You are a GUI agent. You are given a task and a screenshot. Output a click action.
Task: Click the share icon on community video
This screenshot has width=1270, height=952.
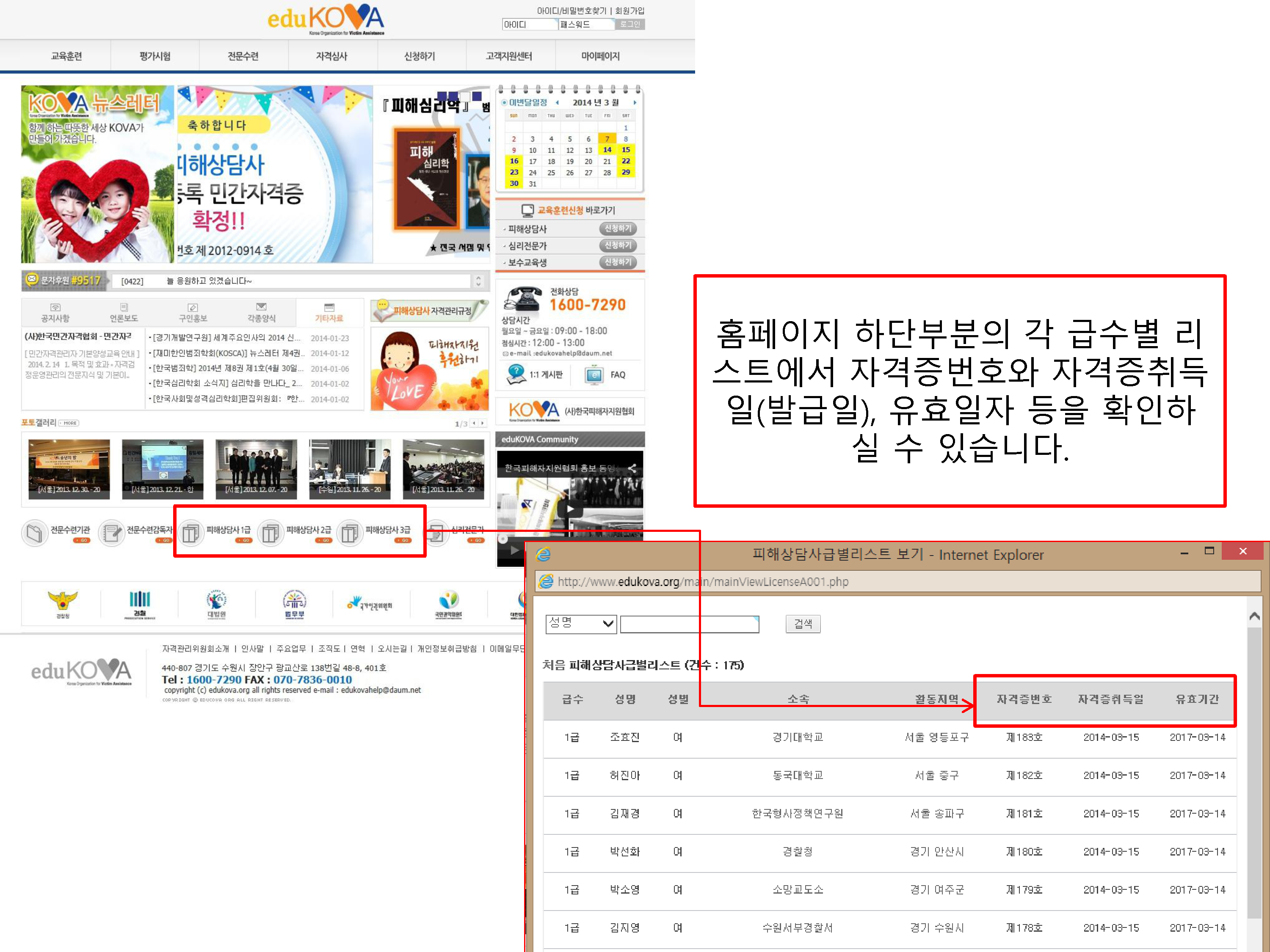pyautogui.click(x=632, y=468)
